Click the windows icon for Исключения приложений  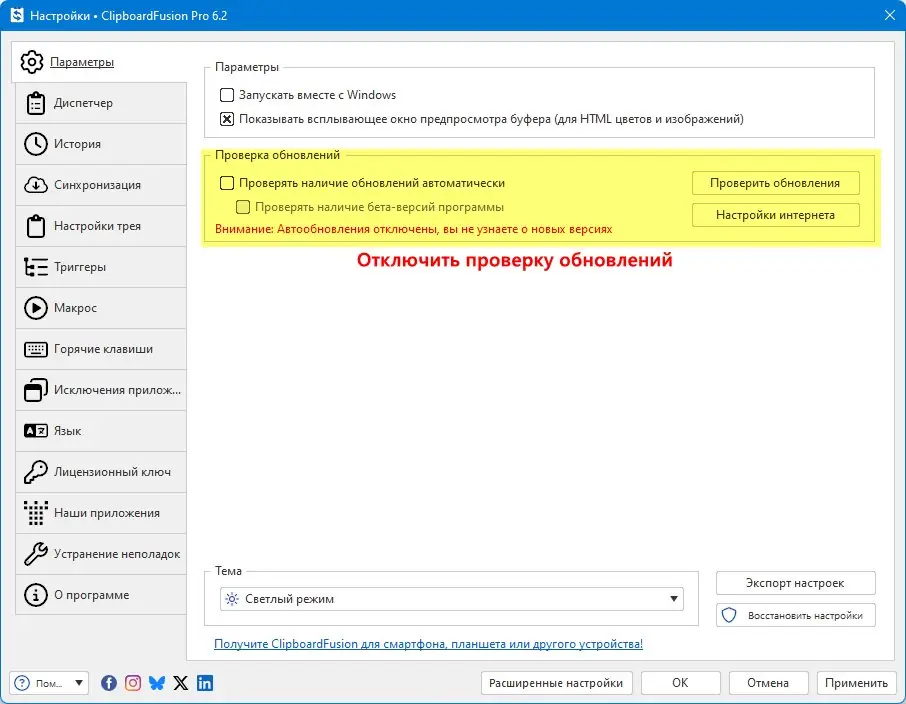[36, 390]
